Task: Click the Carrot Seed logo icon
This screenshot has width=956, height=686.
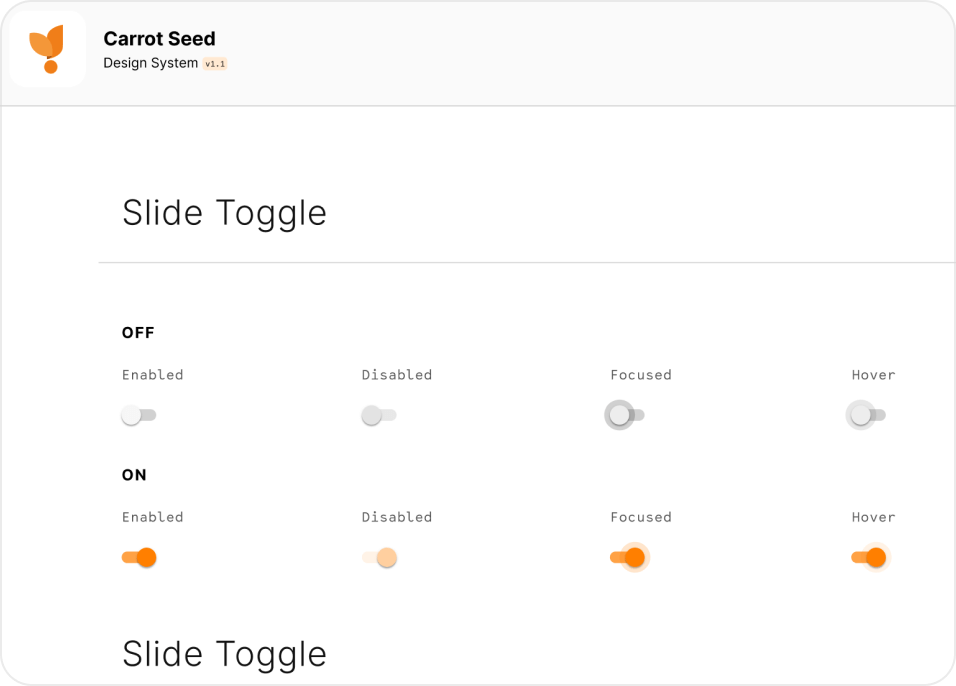Action: (47, 49)
